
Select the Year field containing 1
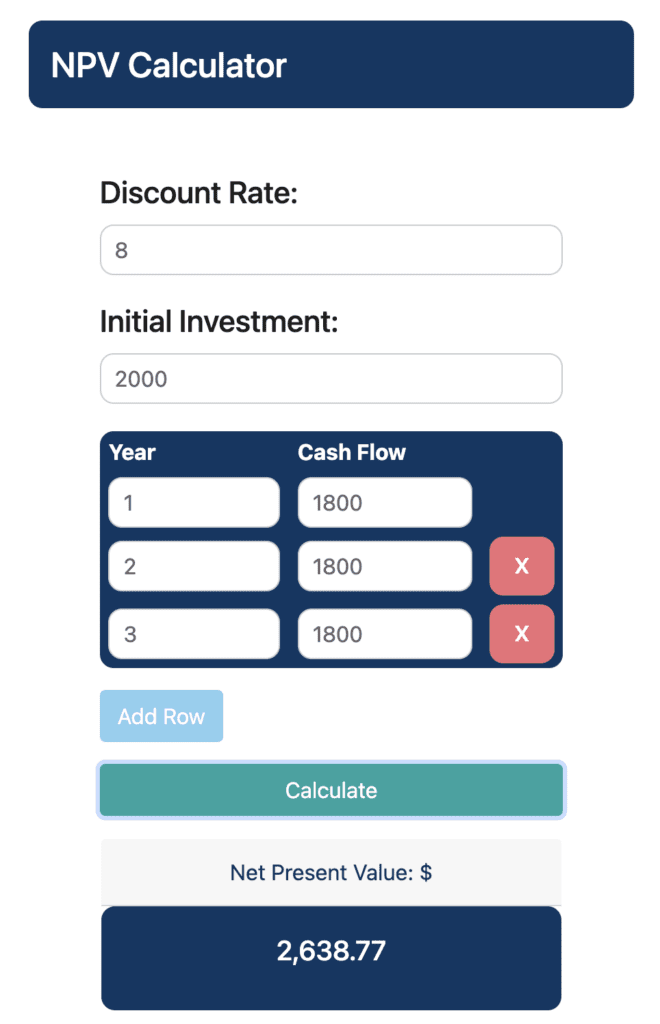(194, 502)
